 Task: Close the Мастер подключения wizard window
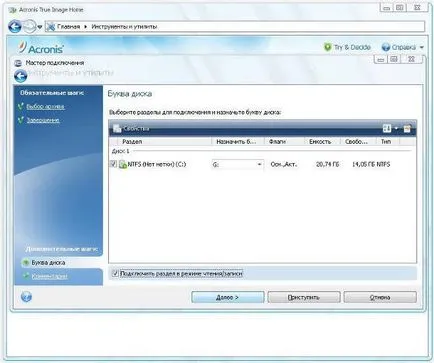coord(411,59)
